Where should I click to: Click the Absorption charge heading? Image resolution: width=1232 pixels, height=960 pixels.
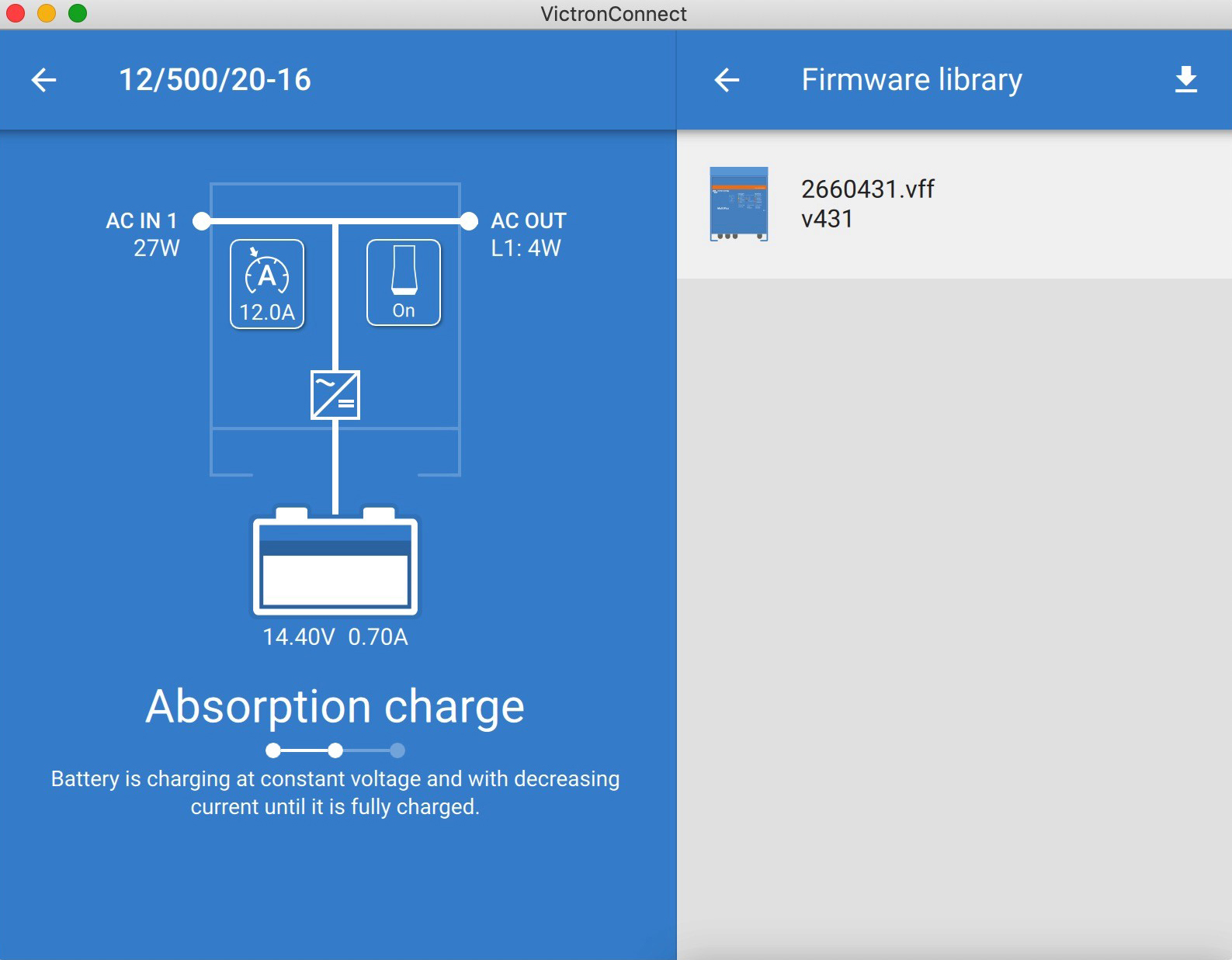(335, 707)
